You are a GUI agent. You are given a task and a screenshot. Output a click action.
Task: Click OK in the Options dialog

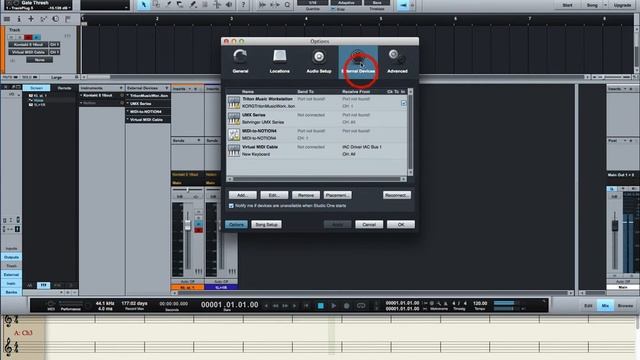[x=400, y=224]
